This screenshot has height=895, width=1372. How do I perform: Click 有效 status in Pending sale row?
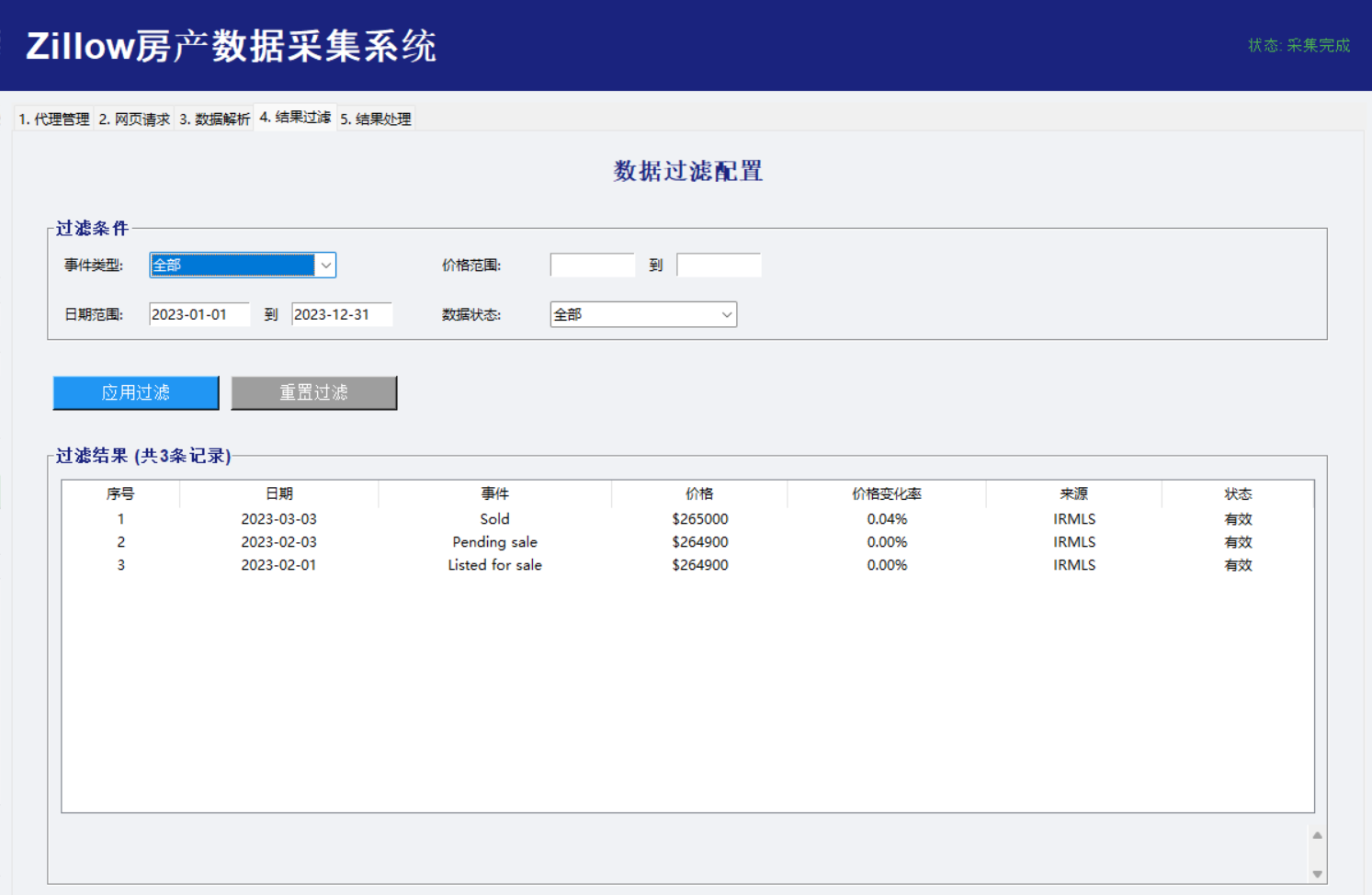point(1238,542)
